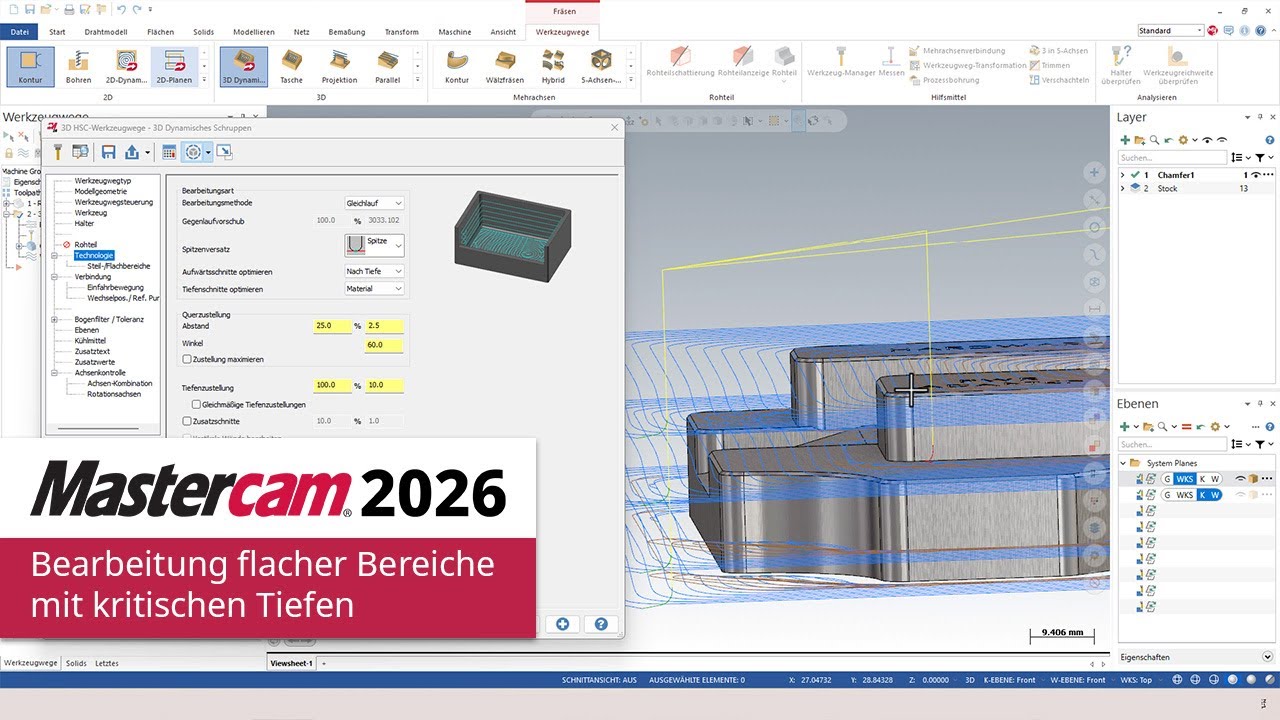Enable the Zusatzschnitte checkbox
This screenshot has height=720, width=1280.
(x=187, y=421)
